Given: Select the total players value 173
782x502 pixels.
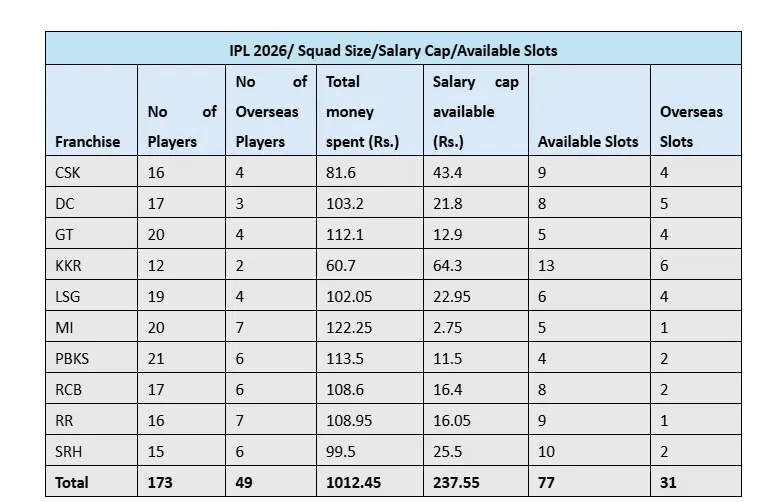Looking at the screenshot, I should point(160,482).
